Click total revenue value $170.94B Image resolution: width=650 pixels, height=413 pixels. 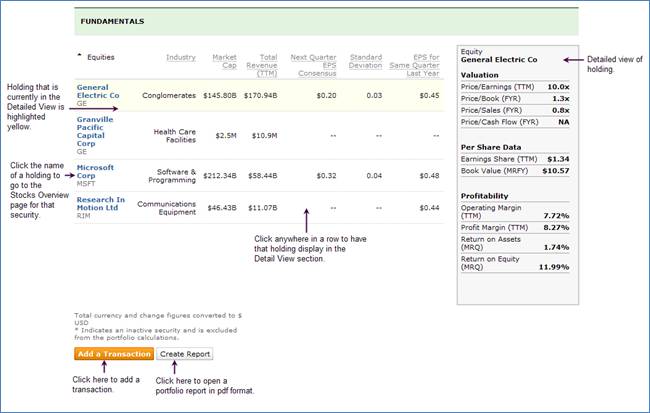pyautogui.click(x=260, y=95)
